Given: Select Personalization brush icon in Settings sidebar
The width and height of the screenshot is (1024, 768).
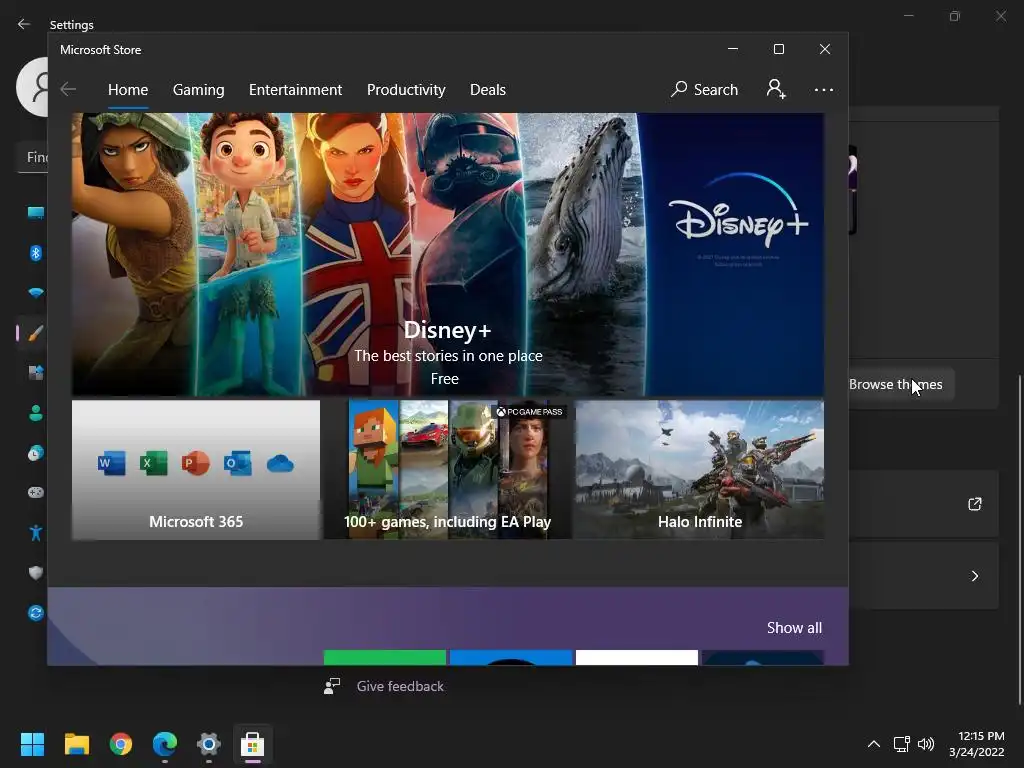Looking at the screenshot, I should click(35, 333).
